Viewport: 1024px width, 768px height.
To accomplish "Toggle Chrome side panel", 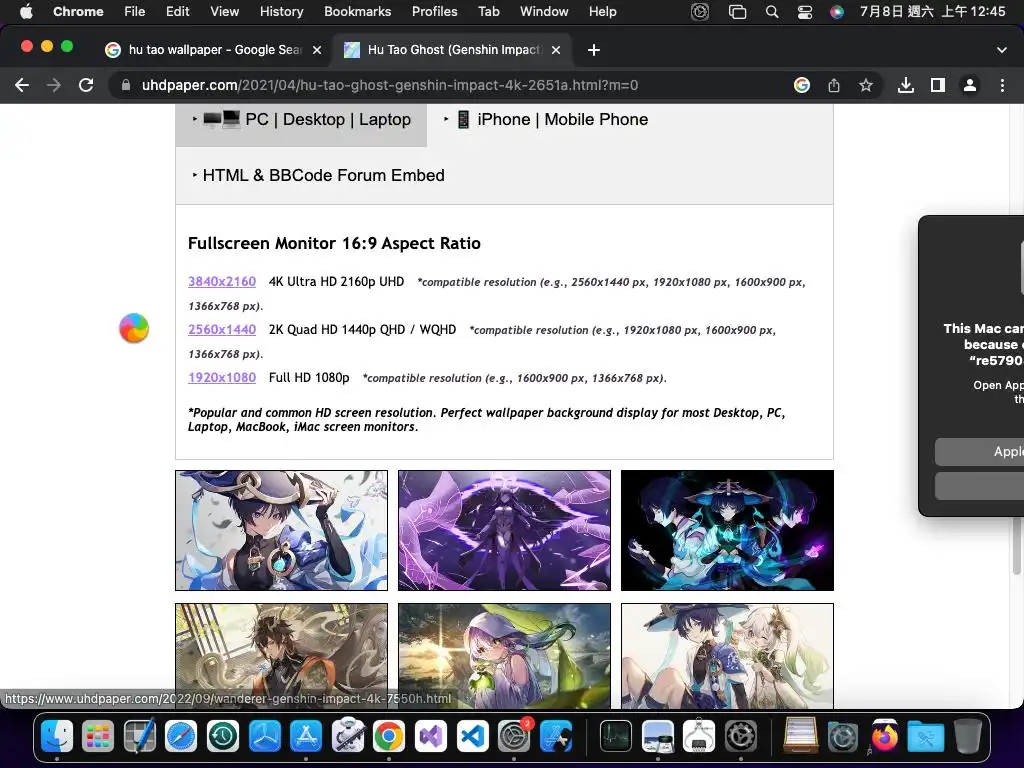I will [x=938, y=85].
